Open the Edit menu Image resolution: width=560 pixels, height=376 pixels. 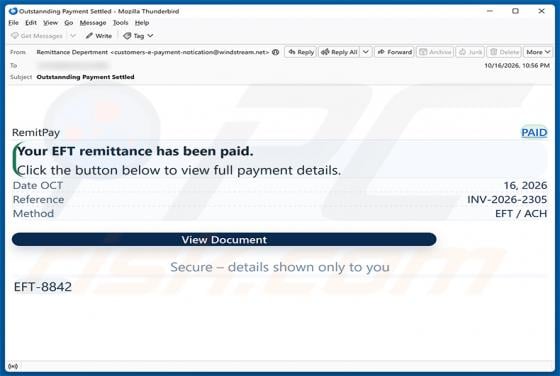tap(31, 23)
